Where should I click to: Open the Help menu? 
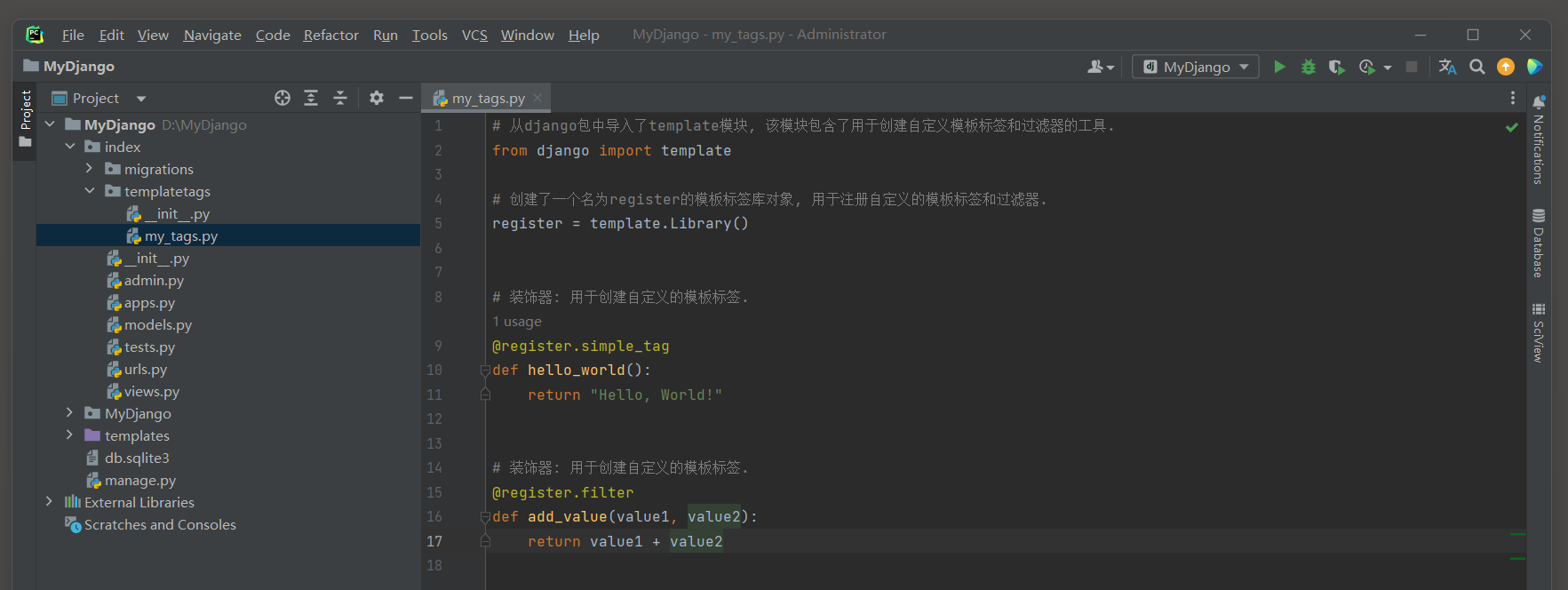tap(584, 35)
